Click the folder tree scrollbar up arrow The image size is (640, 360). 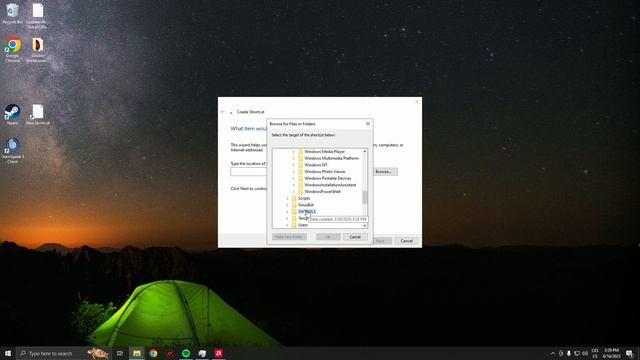pos(365,151)
